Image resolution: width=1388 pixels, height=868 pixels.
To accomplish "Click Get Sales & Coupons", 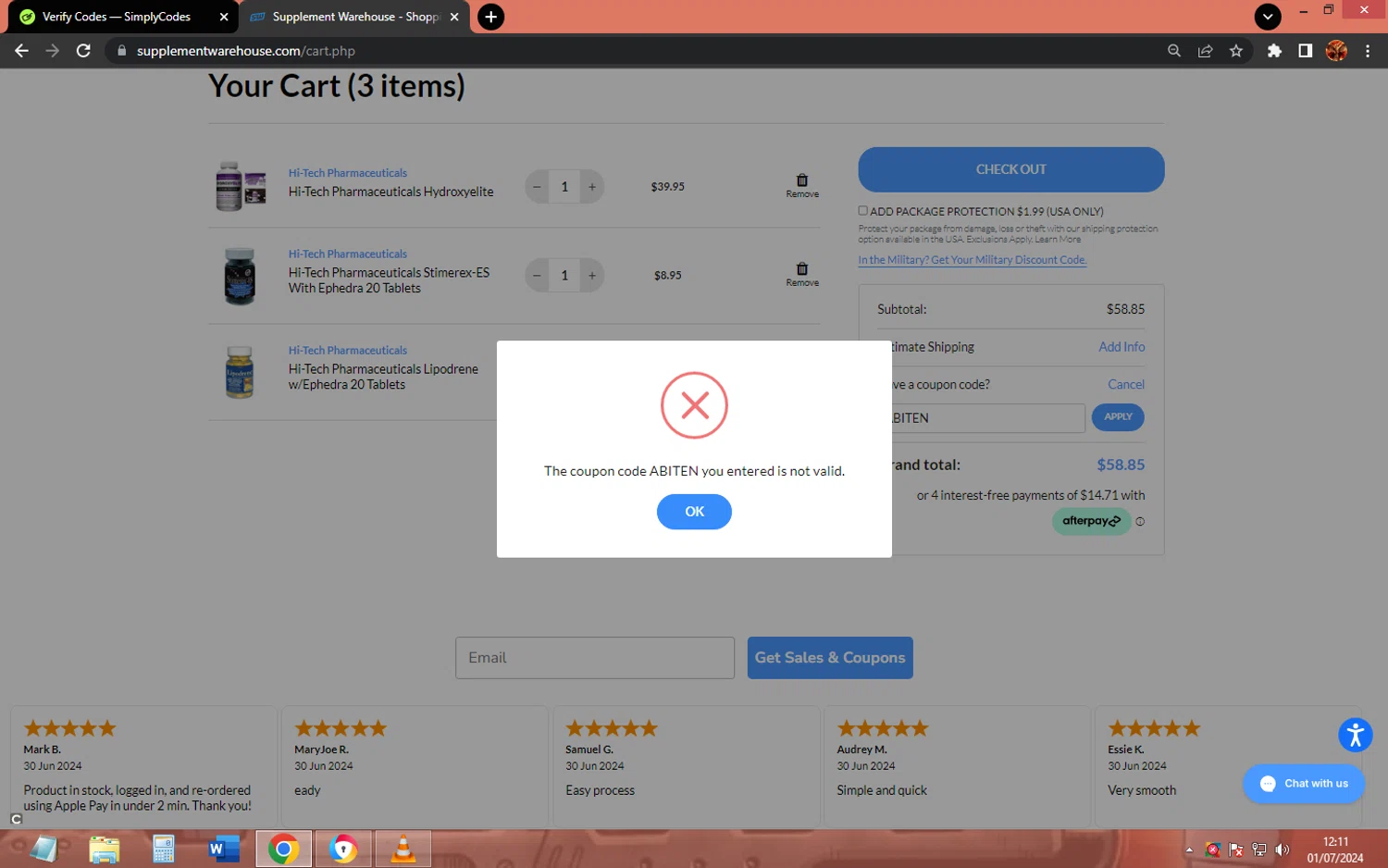I will [x=830, y=658].
